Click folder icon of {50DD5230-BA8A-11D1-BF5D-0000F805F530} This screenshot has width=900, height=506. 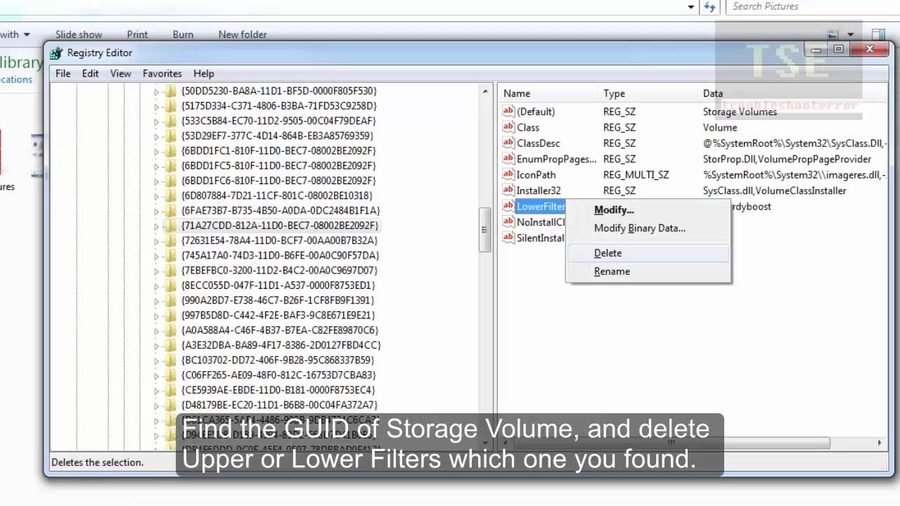pos(171,91)
